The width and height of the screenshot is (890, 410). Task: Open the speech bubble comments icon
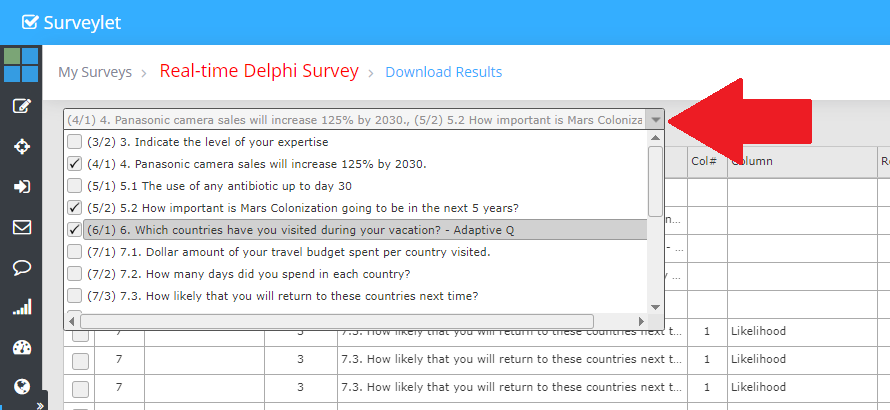[21, 267]
